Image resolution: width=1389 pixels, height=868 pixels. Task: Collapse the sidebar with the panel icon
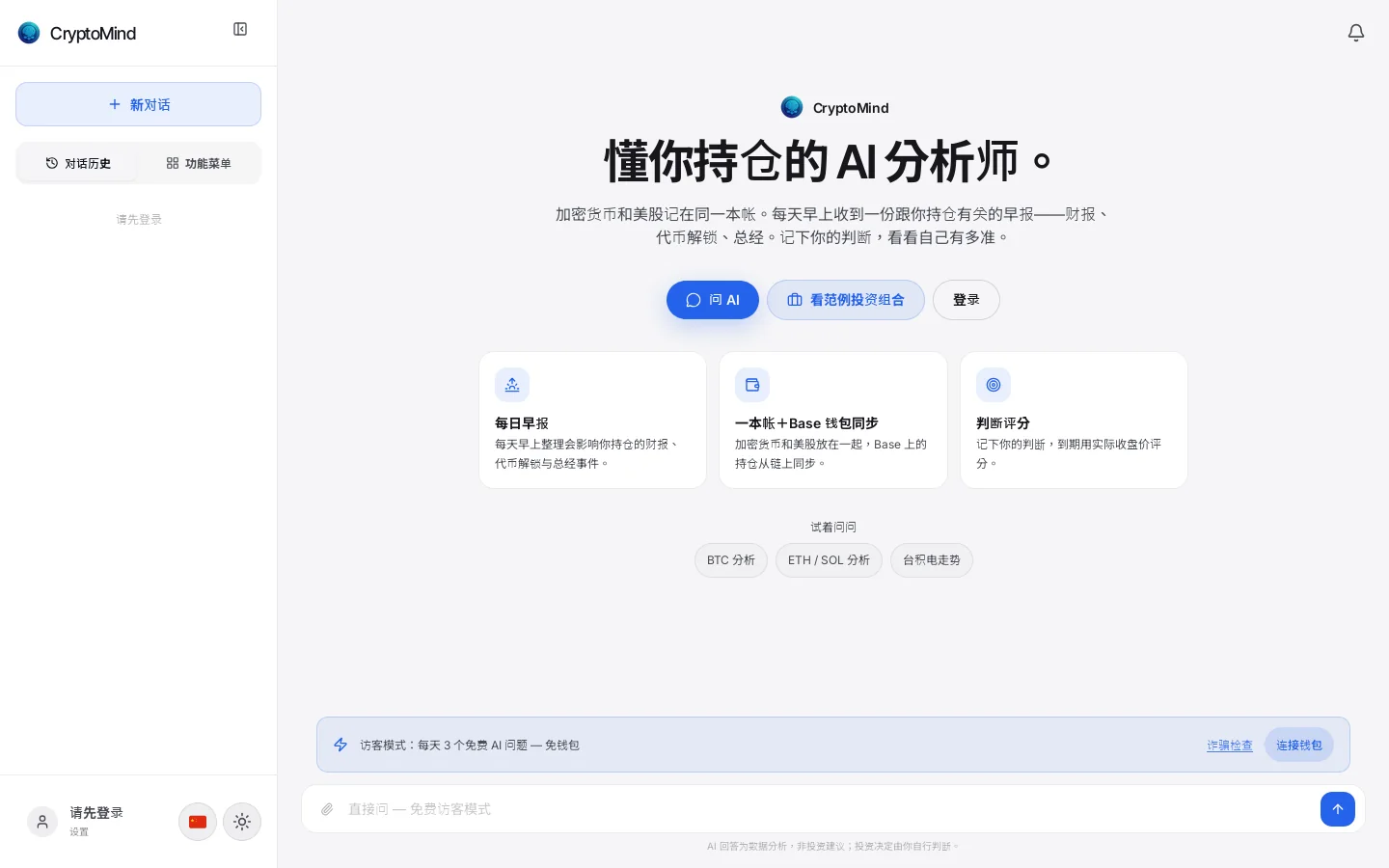pos(240,29)
